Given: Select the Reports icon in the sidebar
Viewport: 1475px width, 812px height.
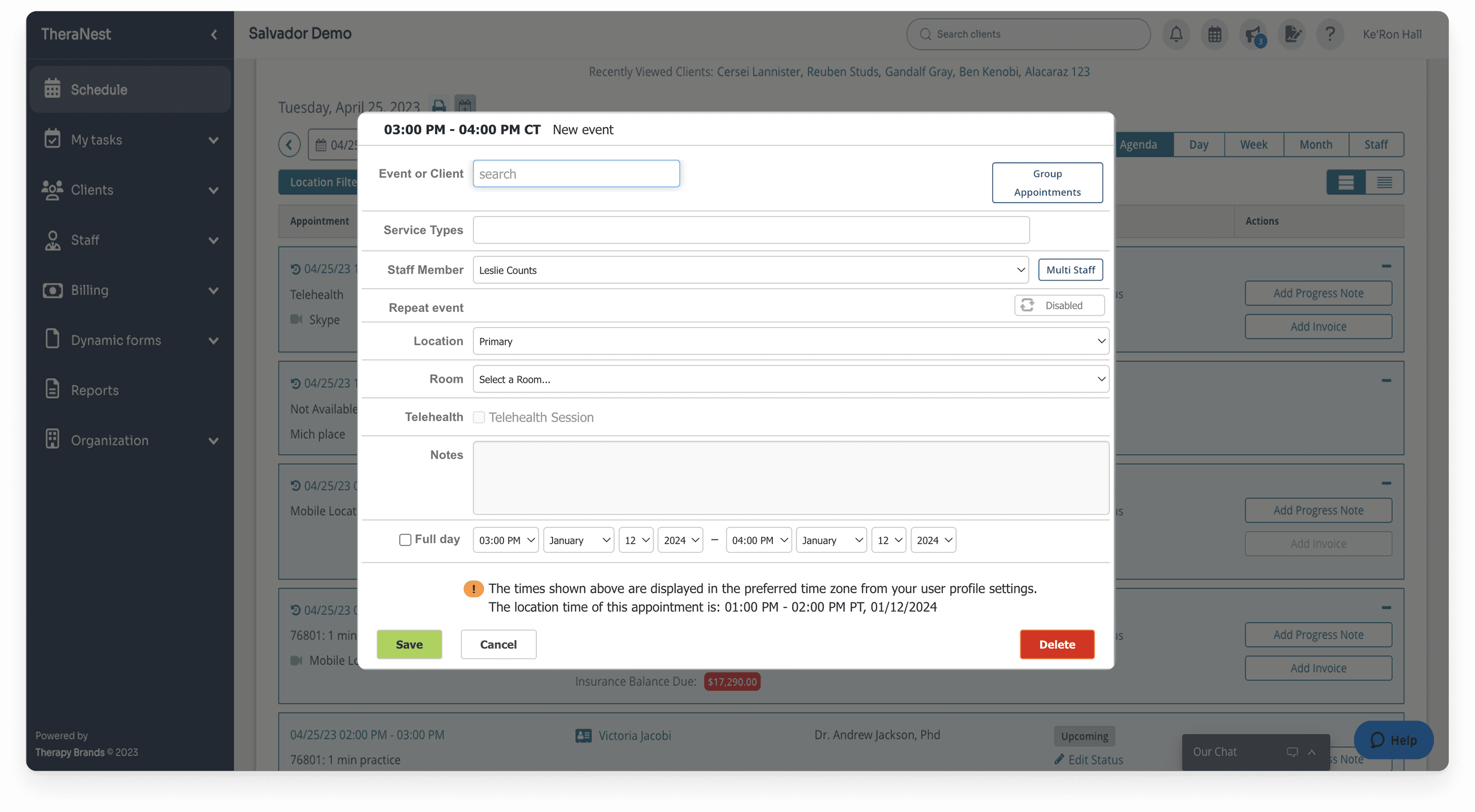Looking at the screenshot, I should tap(52, 389).
